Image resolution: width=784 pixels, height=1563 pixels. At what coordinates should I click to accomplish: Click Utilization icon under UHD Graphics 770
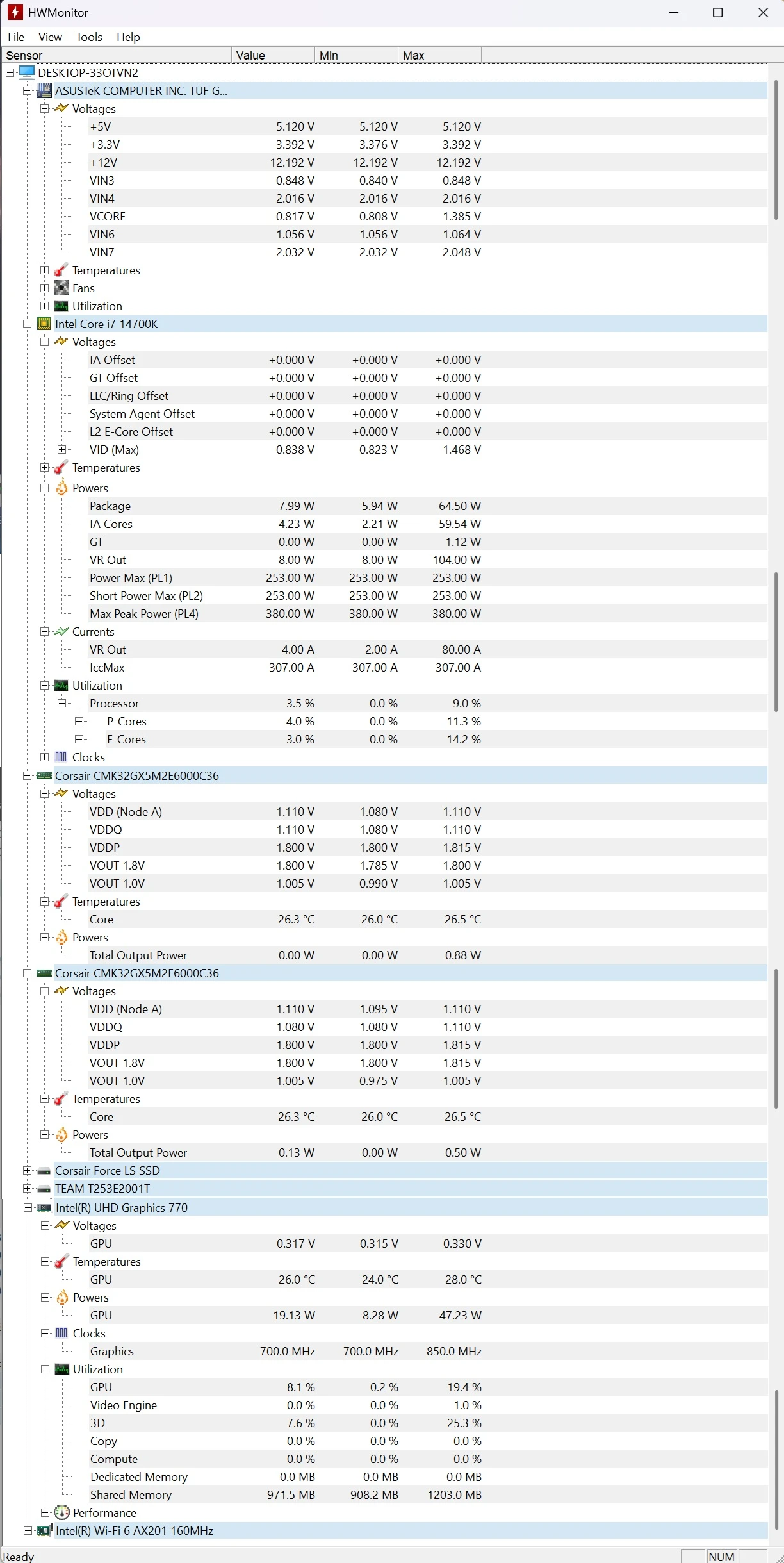coord(62,1369)
